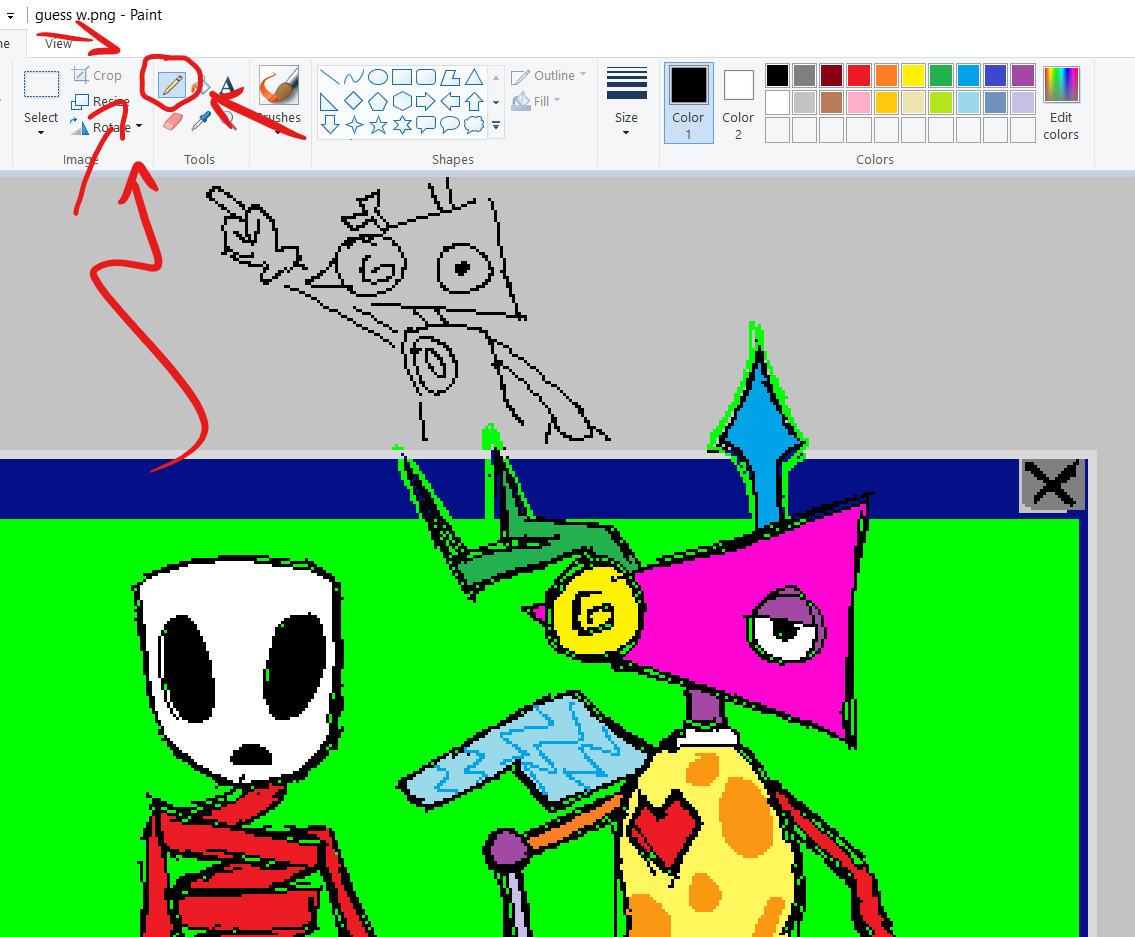The height and width of the screenshot is (937, 1135).
Task: Pick the Five-point star shape
Action: 377,125
